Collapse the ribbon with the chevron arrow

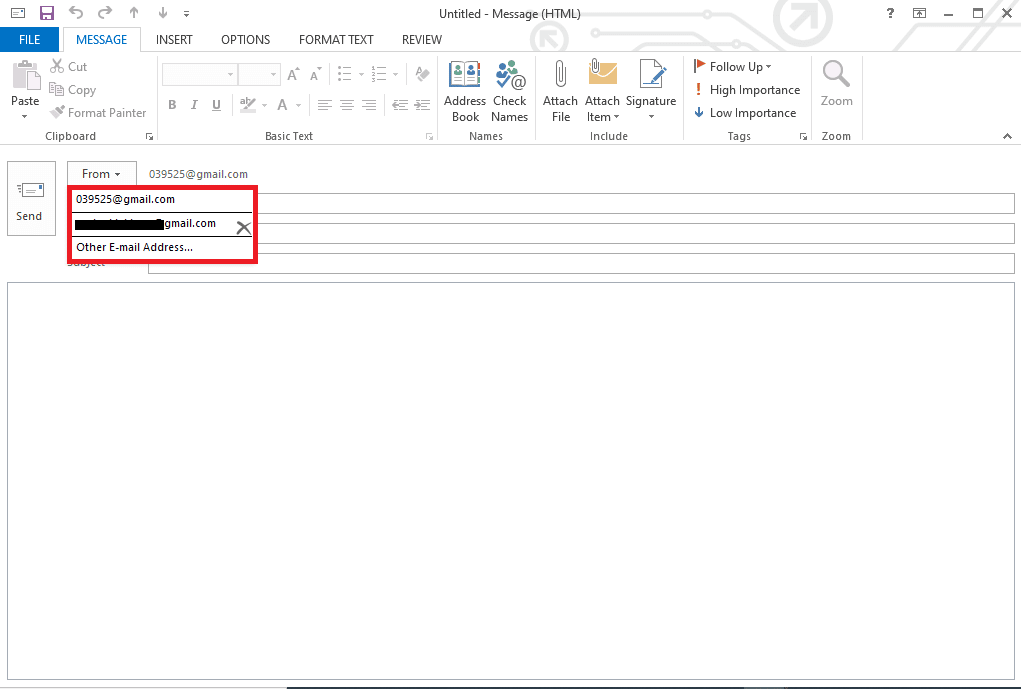(1008, 136)
